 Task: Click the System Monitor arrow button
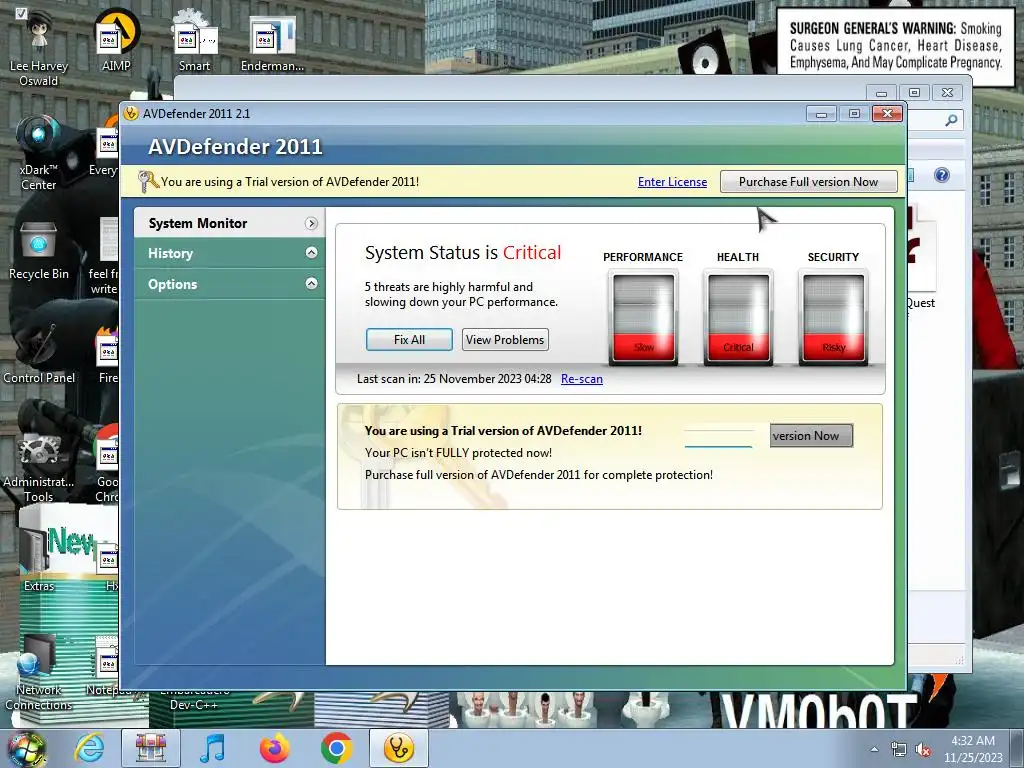tap(312, 223)
